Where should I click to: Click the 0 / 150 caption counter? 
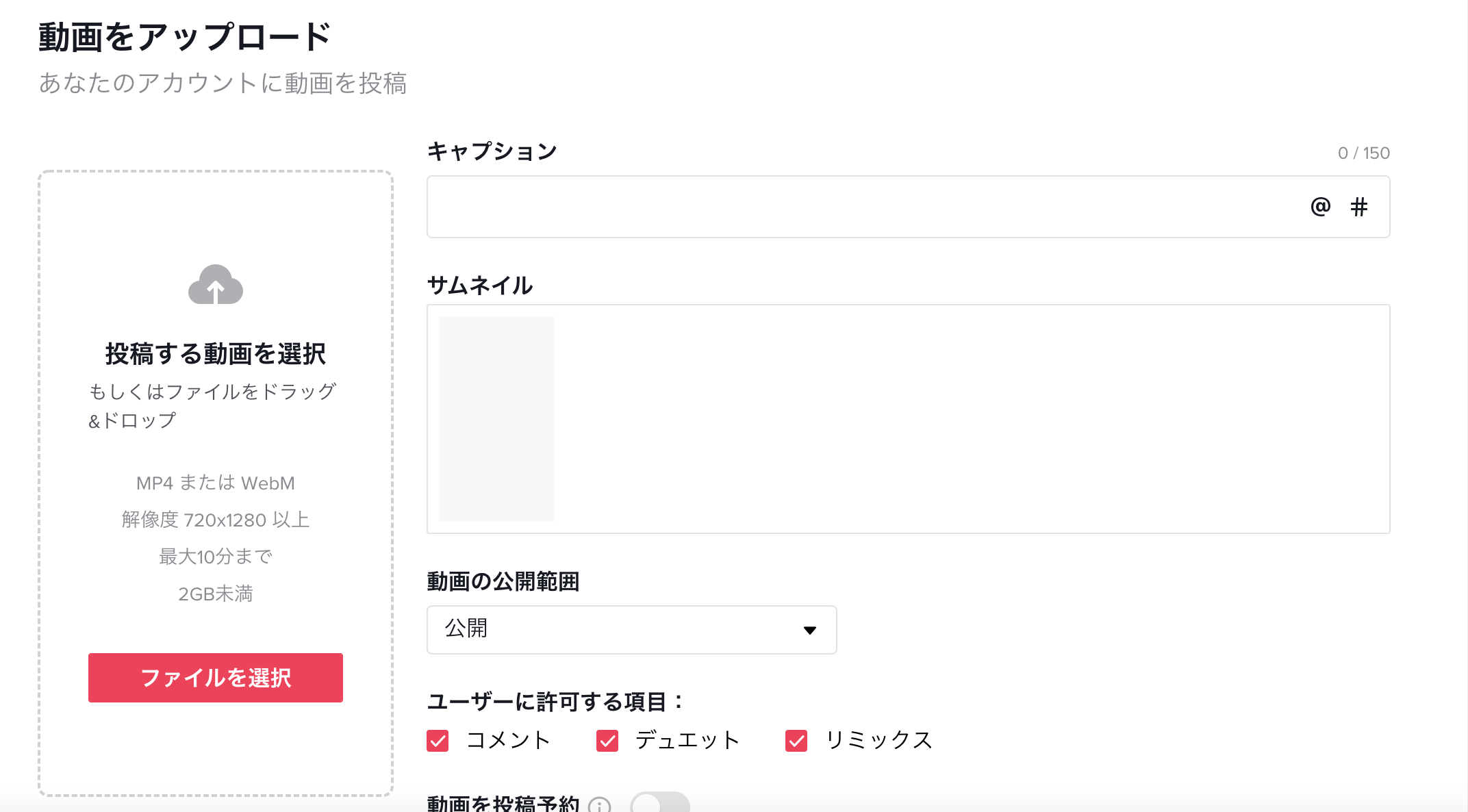click(x=1363, y=153)
